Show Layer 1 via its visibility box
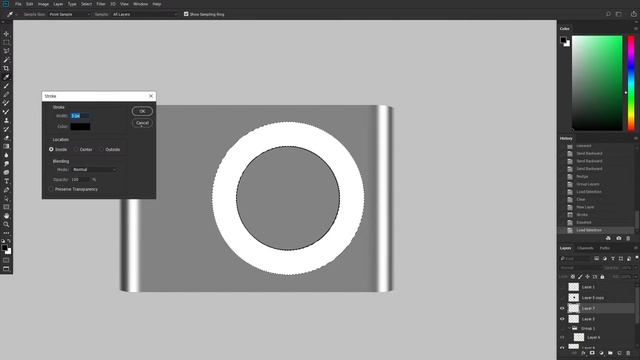Screen dimensions: 640x360 562,287
